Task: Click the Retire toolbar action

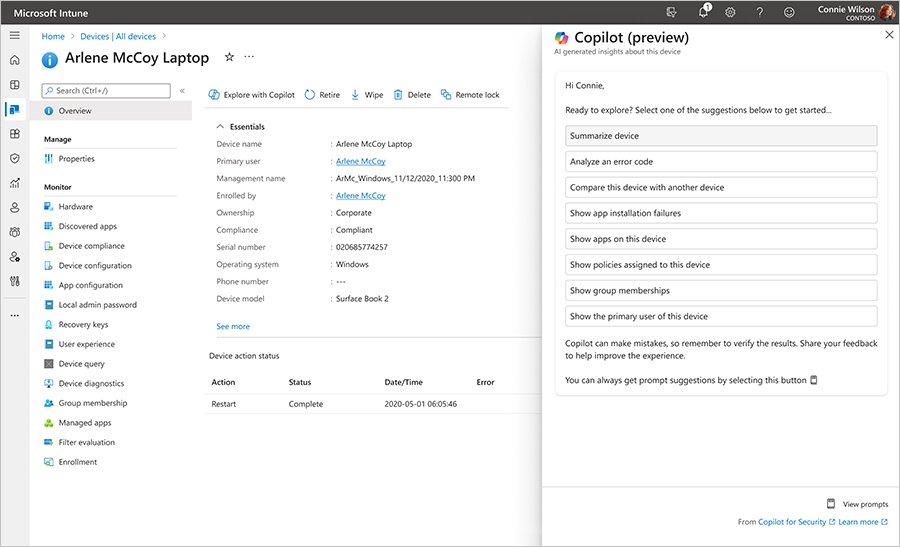Action: click(x=322, y=95)
